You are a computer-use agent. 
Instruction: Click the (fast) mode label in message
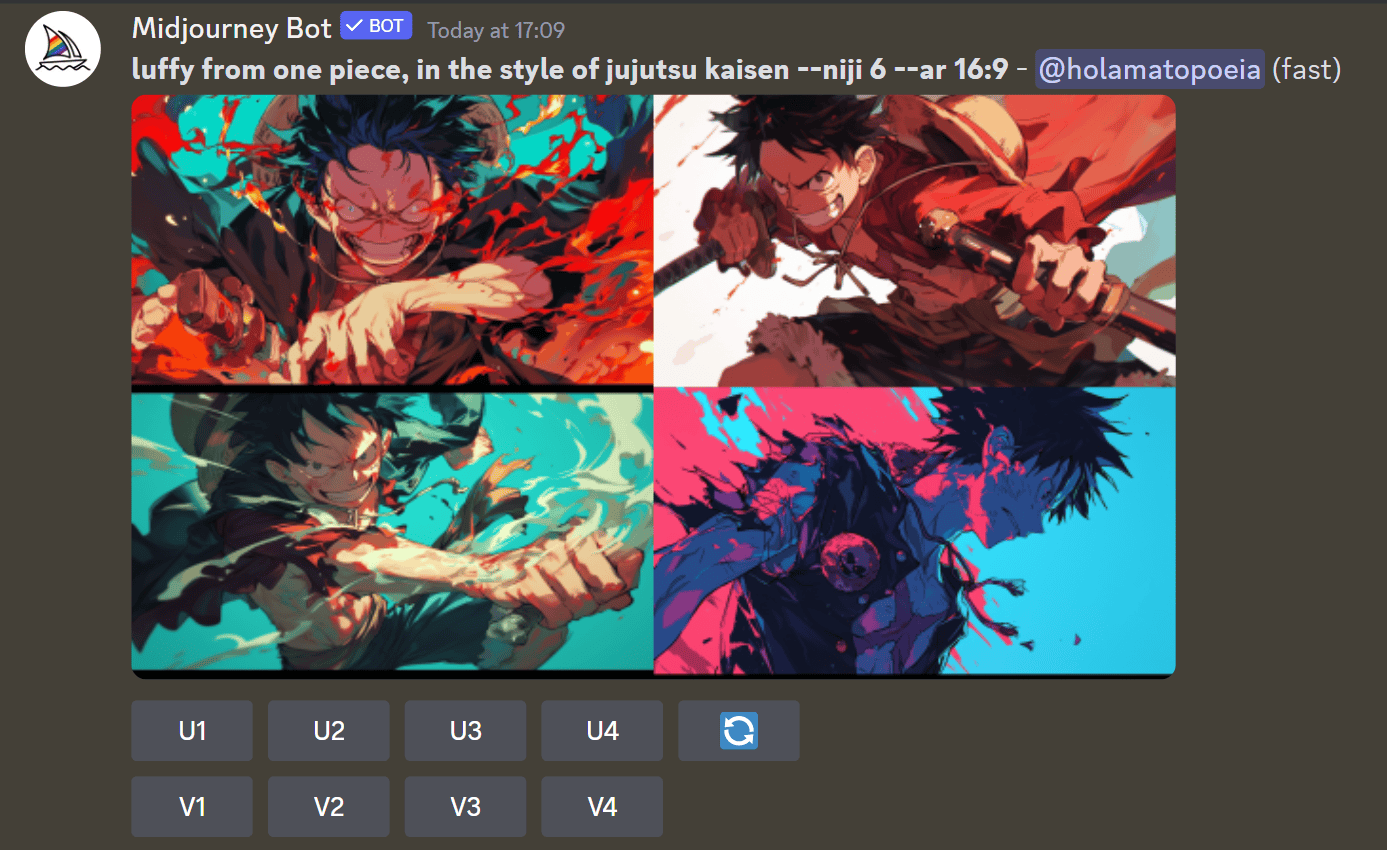coord(1307,69)
